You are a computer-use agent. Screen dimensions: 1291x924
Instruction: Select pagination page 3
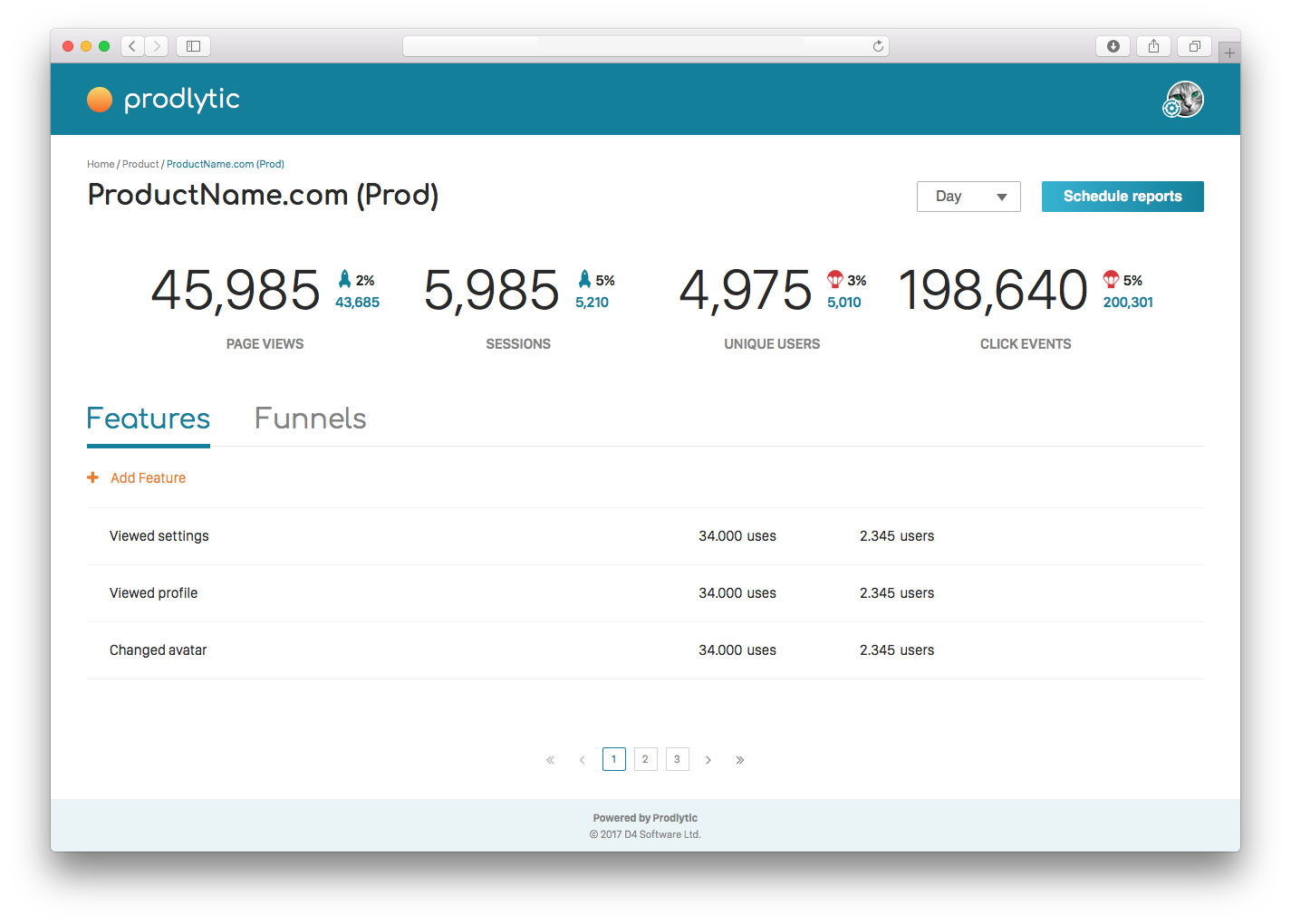click(677, 759)
